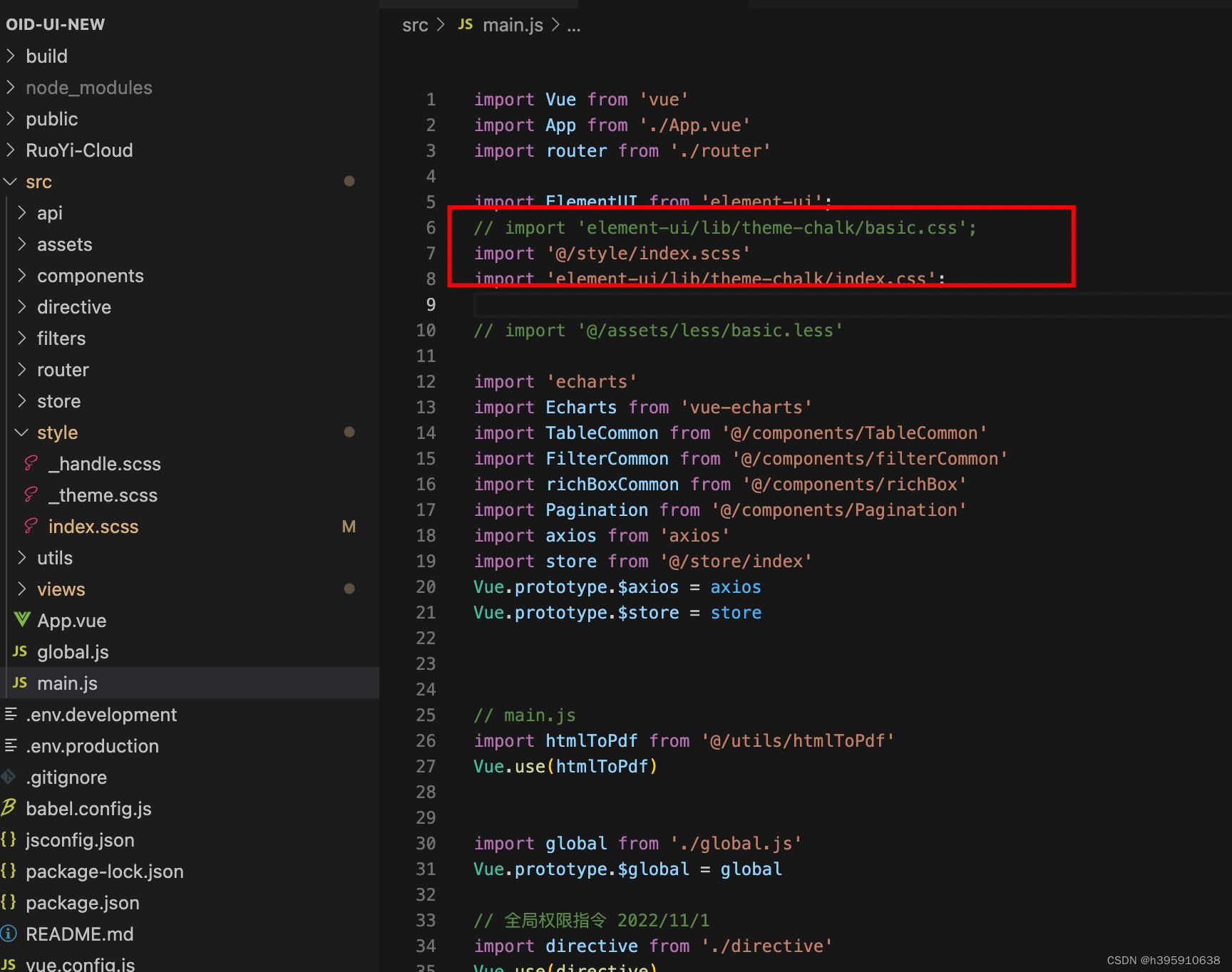The width and height of the screenshot is (1232, 972).
Task: Click the 'vue-echarts' import string
Action: click(x=746, y=408)
